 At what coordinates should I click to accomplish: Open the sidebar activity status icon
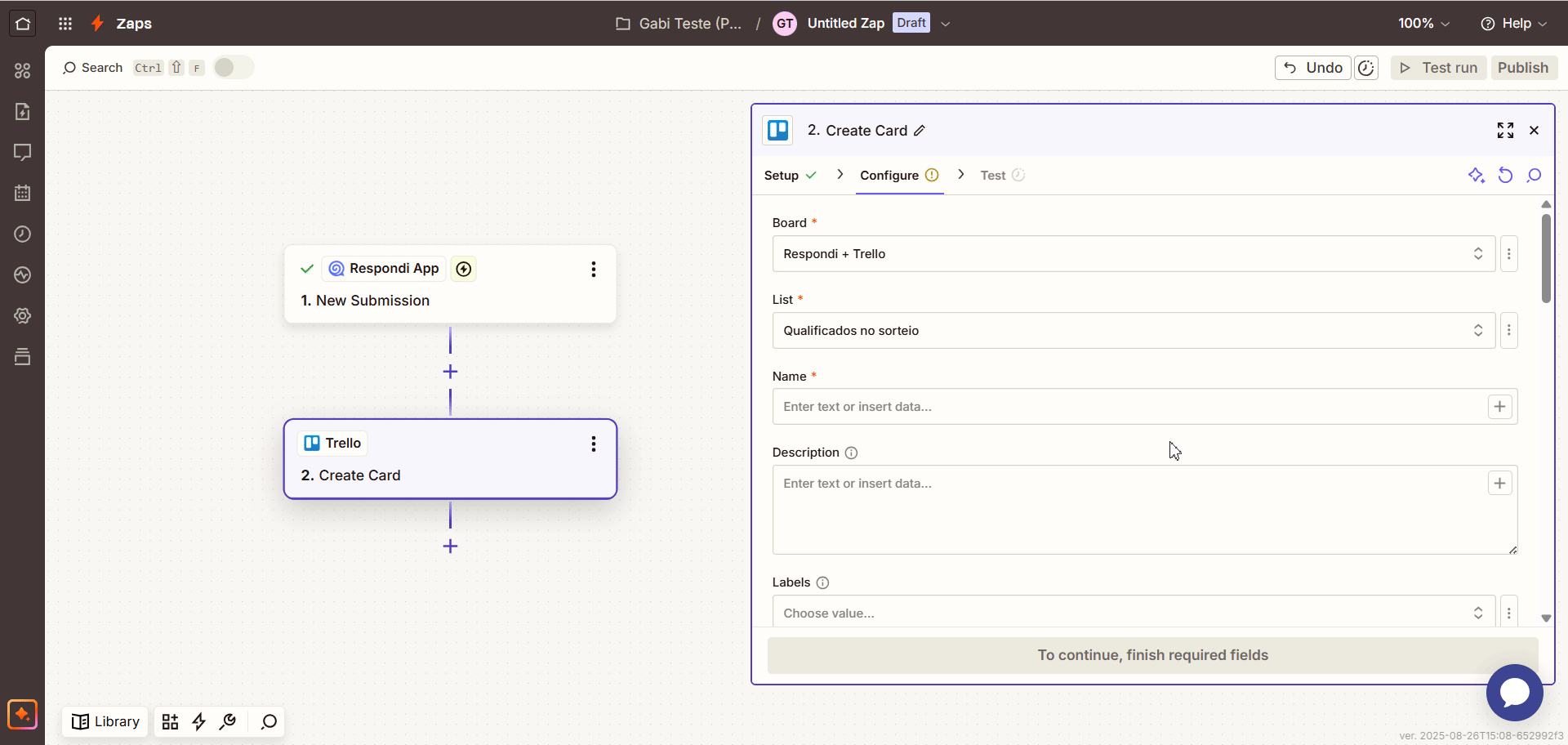point(23,275)
